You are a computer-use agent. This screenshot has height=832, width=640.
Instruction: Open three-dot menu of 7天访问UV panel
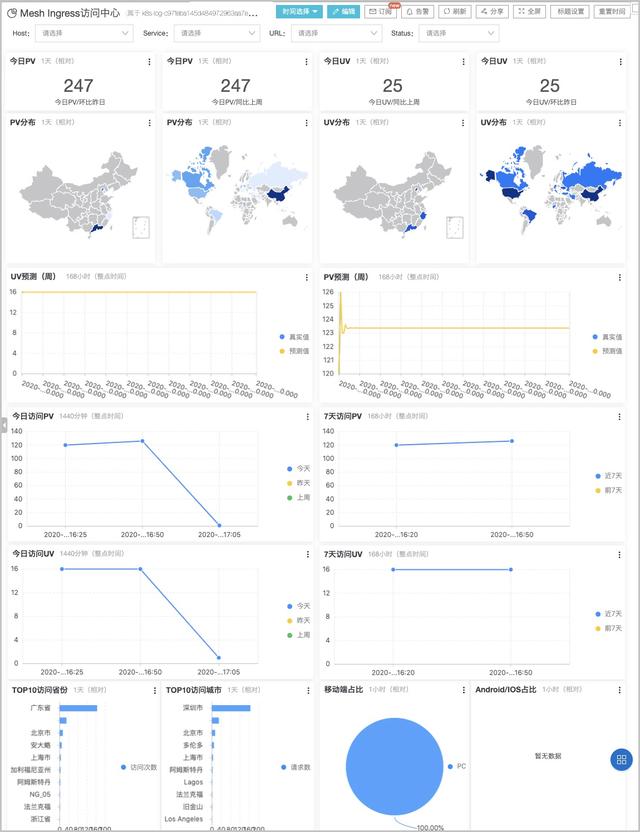619,554
